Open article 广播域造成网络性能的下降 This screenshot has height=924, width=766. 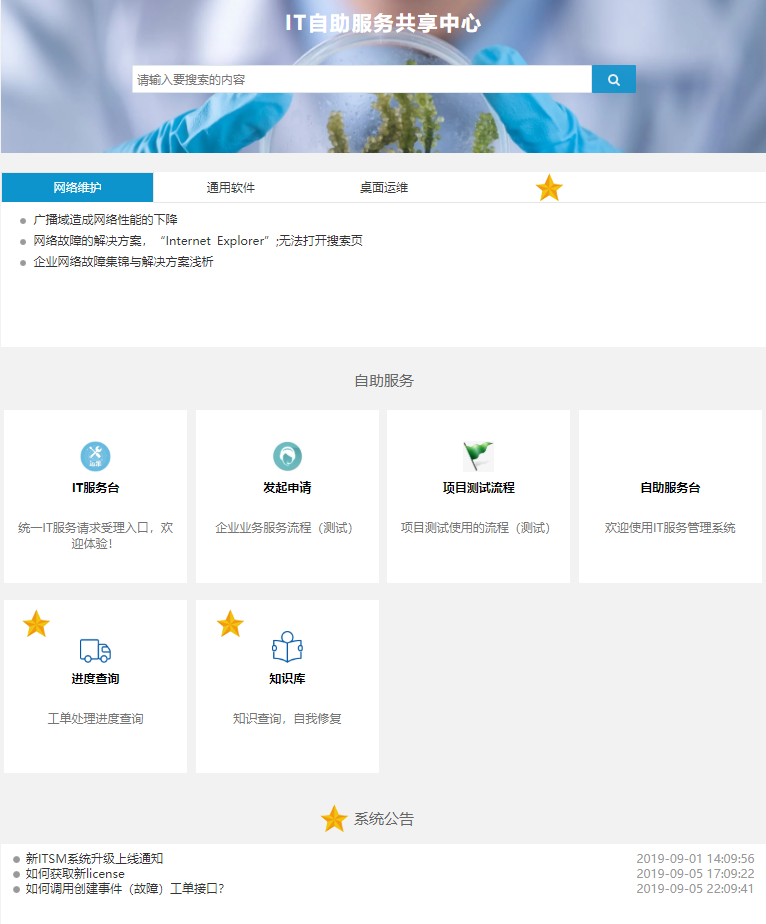(x=105, y=219)
